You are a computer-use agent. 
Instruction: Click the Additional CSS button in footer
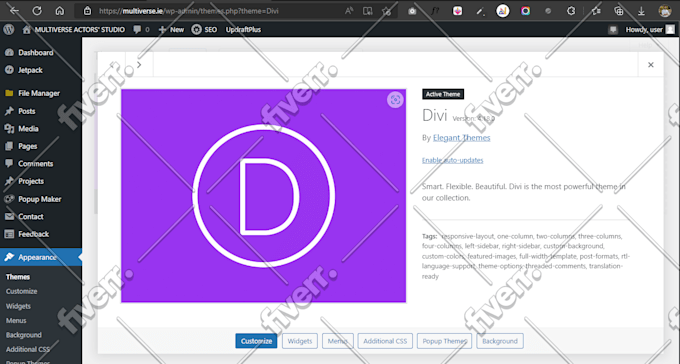tap(385, 341)
